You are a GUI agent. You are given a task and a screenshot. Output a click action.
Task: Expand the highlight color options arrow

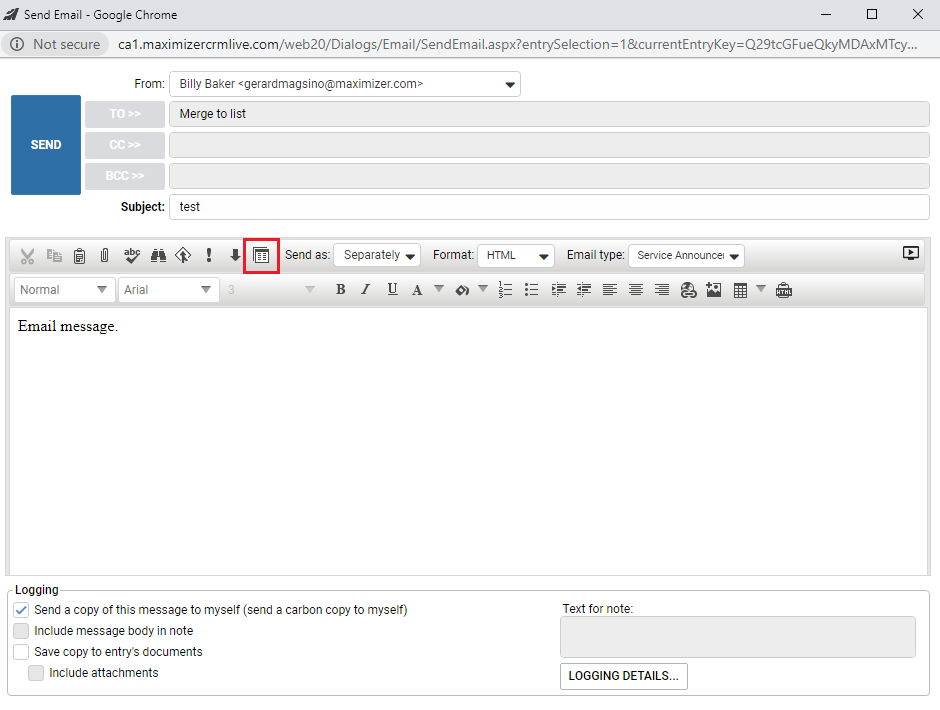pos(483,289)
